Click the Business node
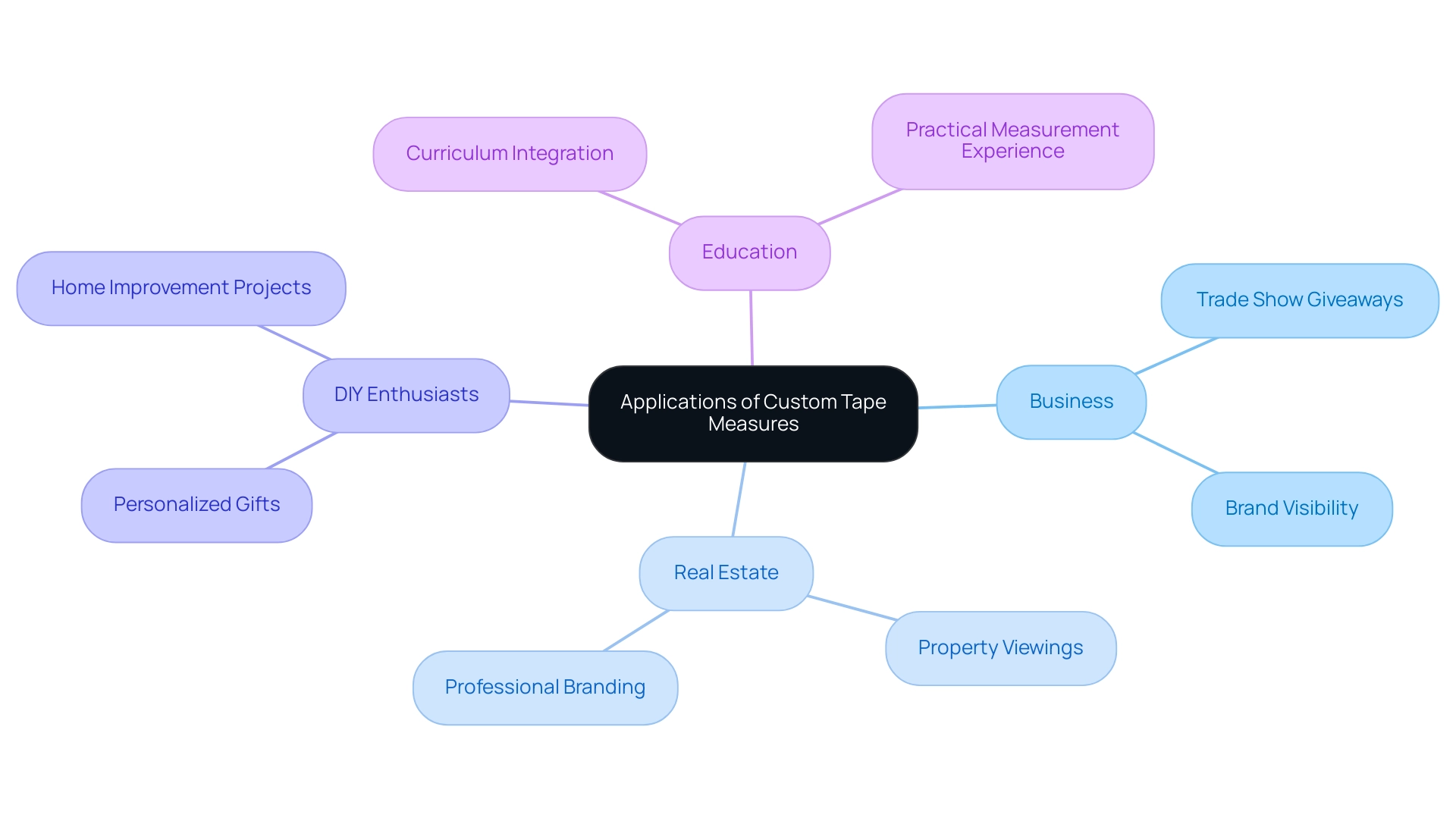 pyautogui.click(x=1087, y=416)
